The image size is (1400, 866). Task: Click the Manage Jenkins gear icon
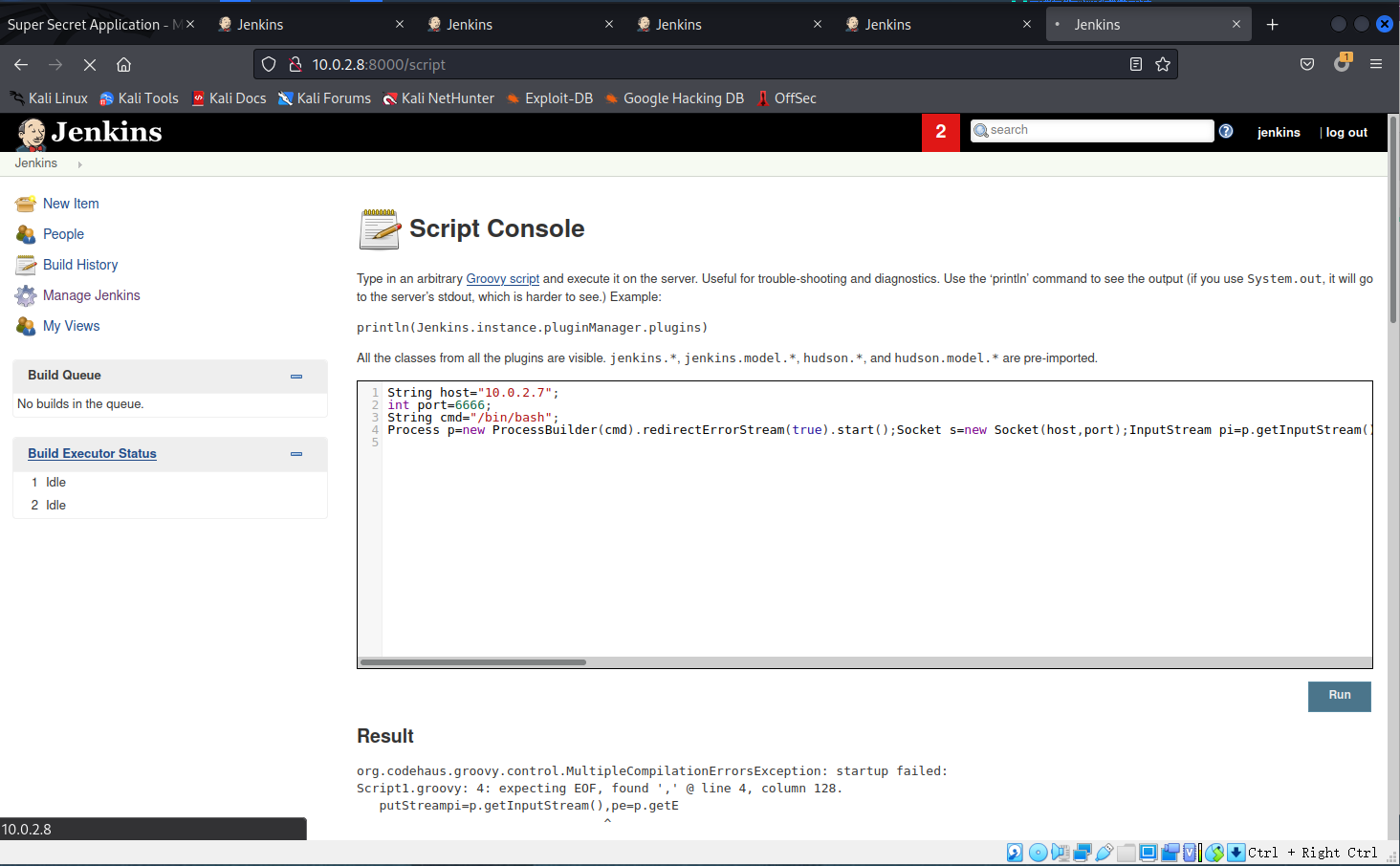pyautogui.click(x=26, y=295)
